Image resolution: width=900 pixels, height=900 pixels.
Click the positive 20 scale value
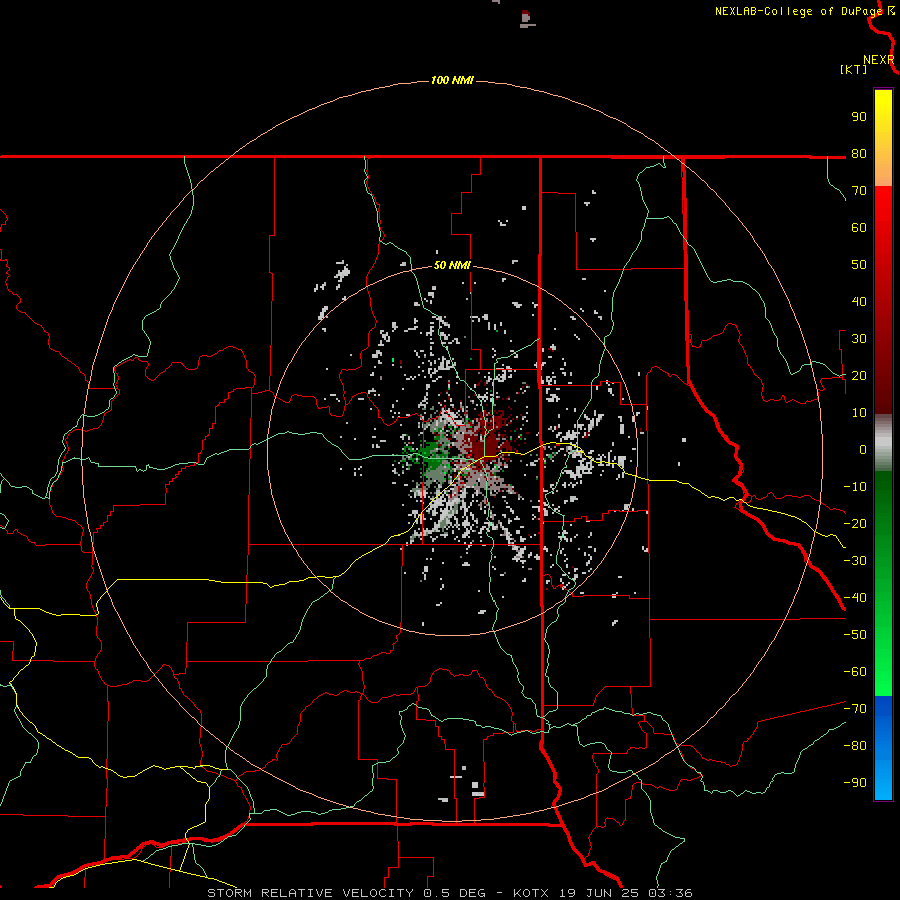tap(859, 375)
